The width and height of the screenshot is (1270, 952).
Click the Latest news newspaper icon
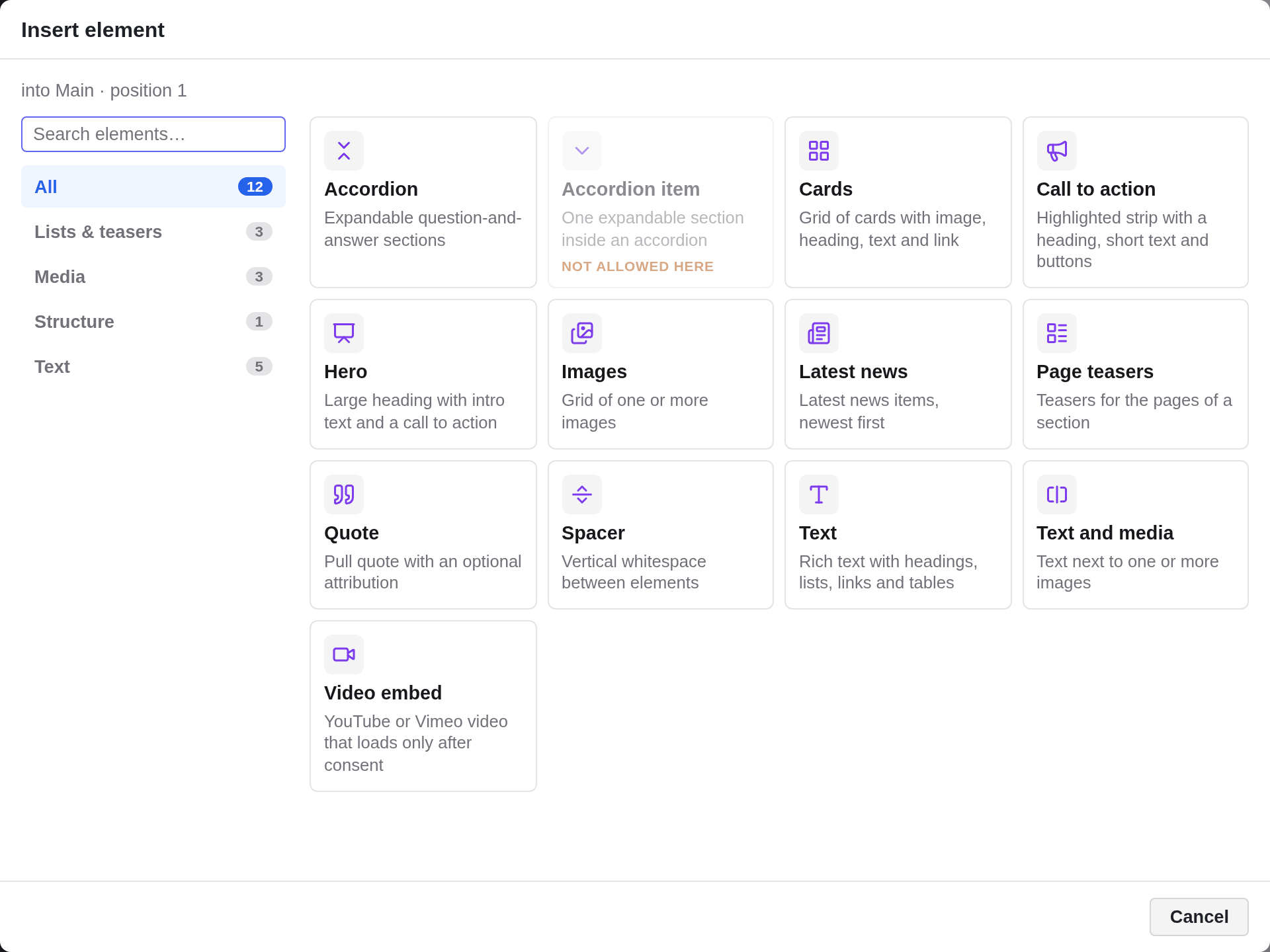(x=819, y=333)
